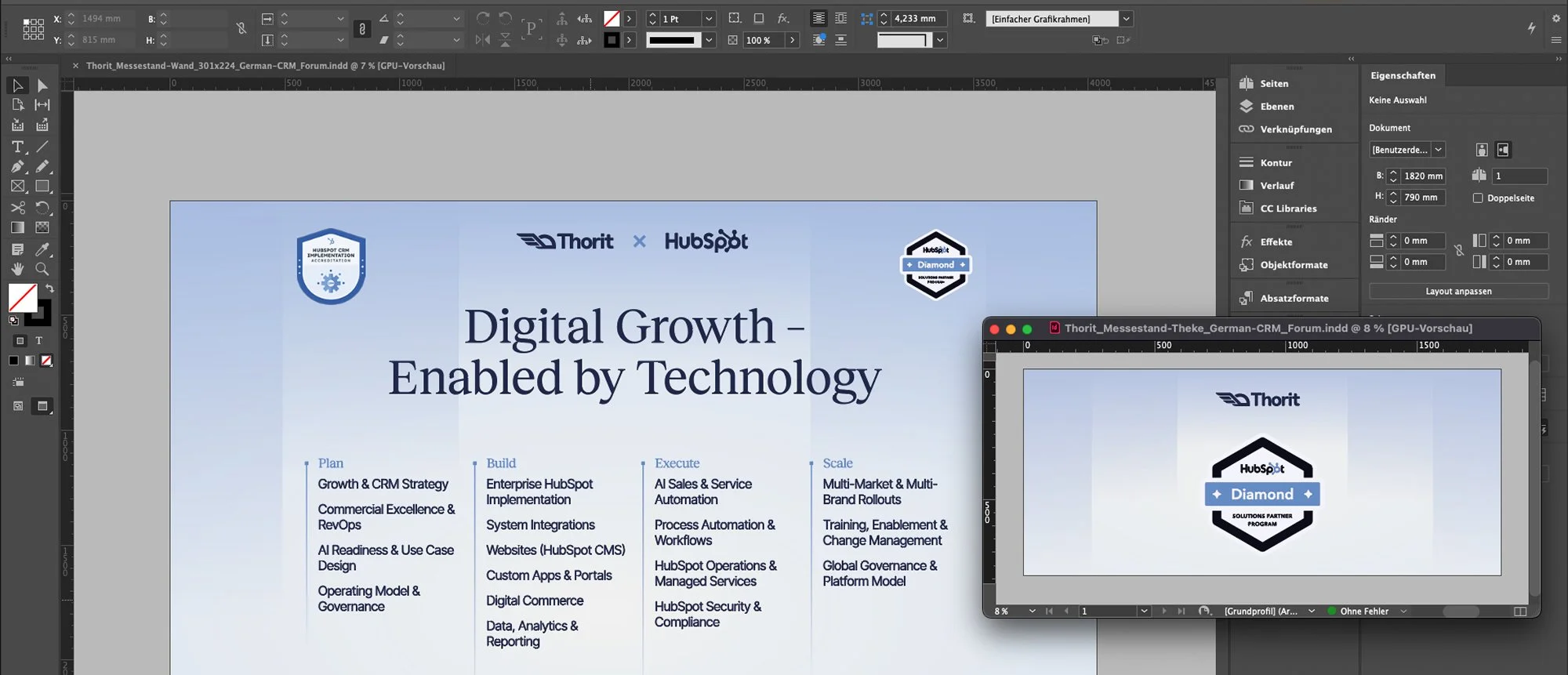Click the flip horizontal icon
The height and width of the screenshot is (675, 1568).
point(483,39)
